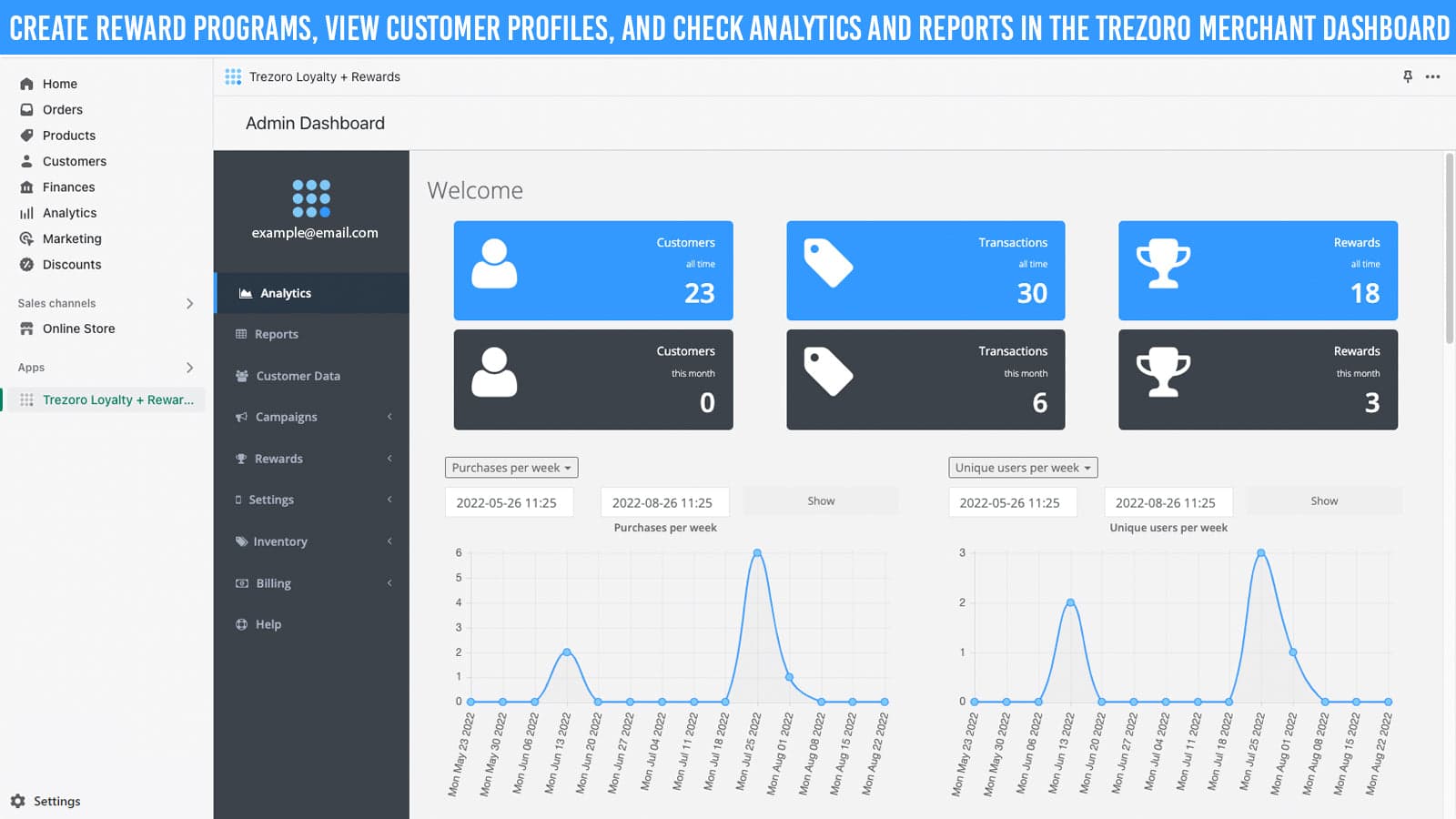Click Show button for Unique users per week
The image size is (1456, 819).
point(1324,501)
